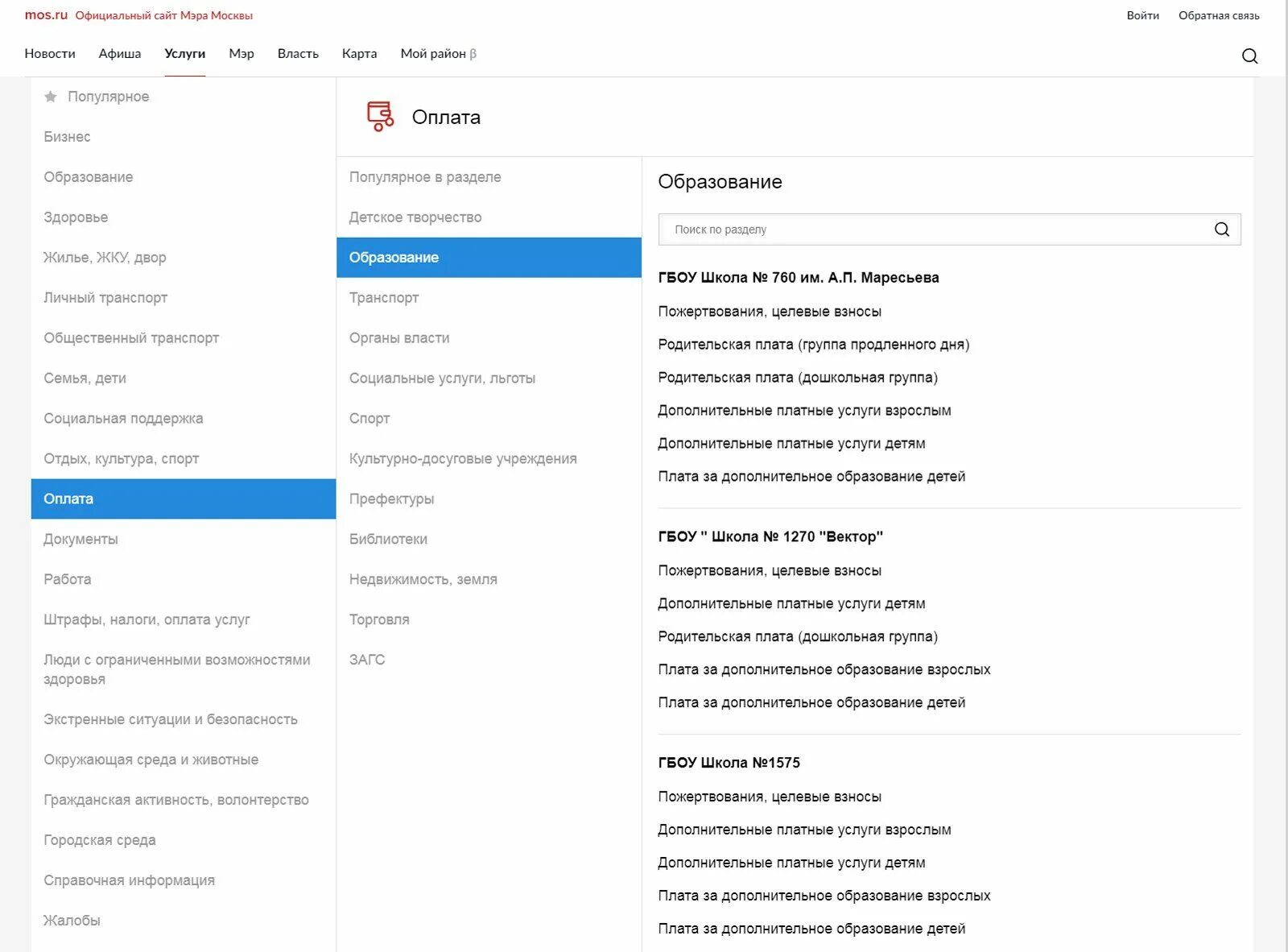Select Семья, дети category
This screenshot has width=1288, height=952.
[x=184, y=379]
